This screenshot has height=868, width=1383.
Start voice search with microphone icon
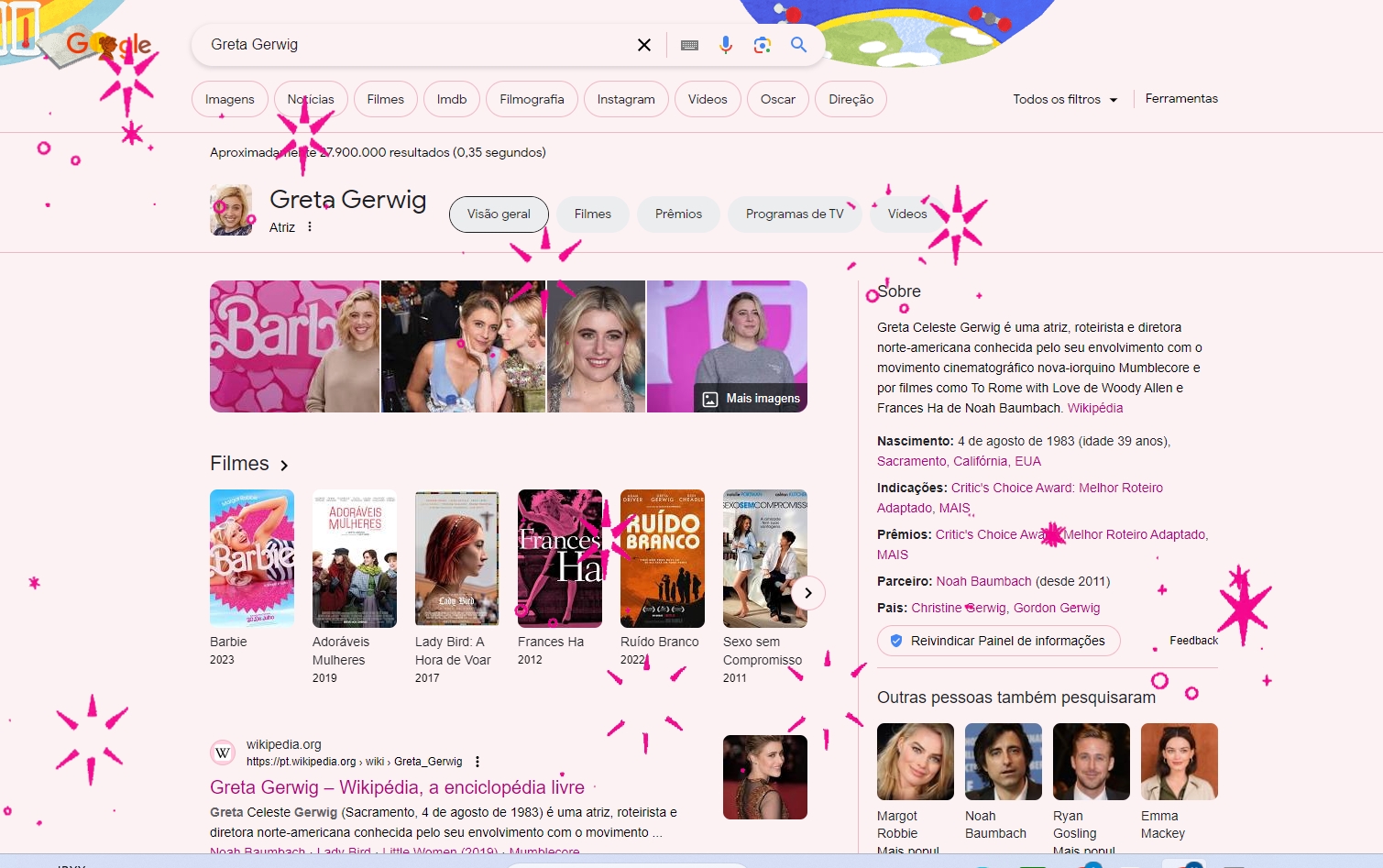726,45
